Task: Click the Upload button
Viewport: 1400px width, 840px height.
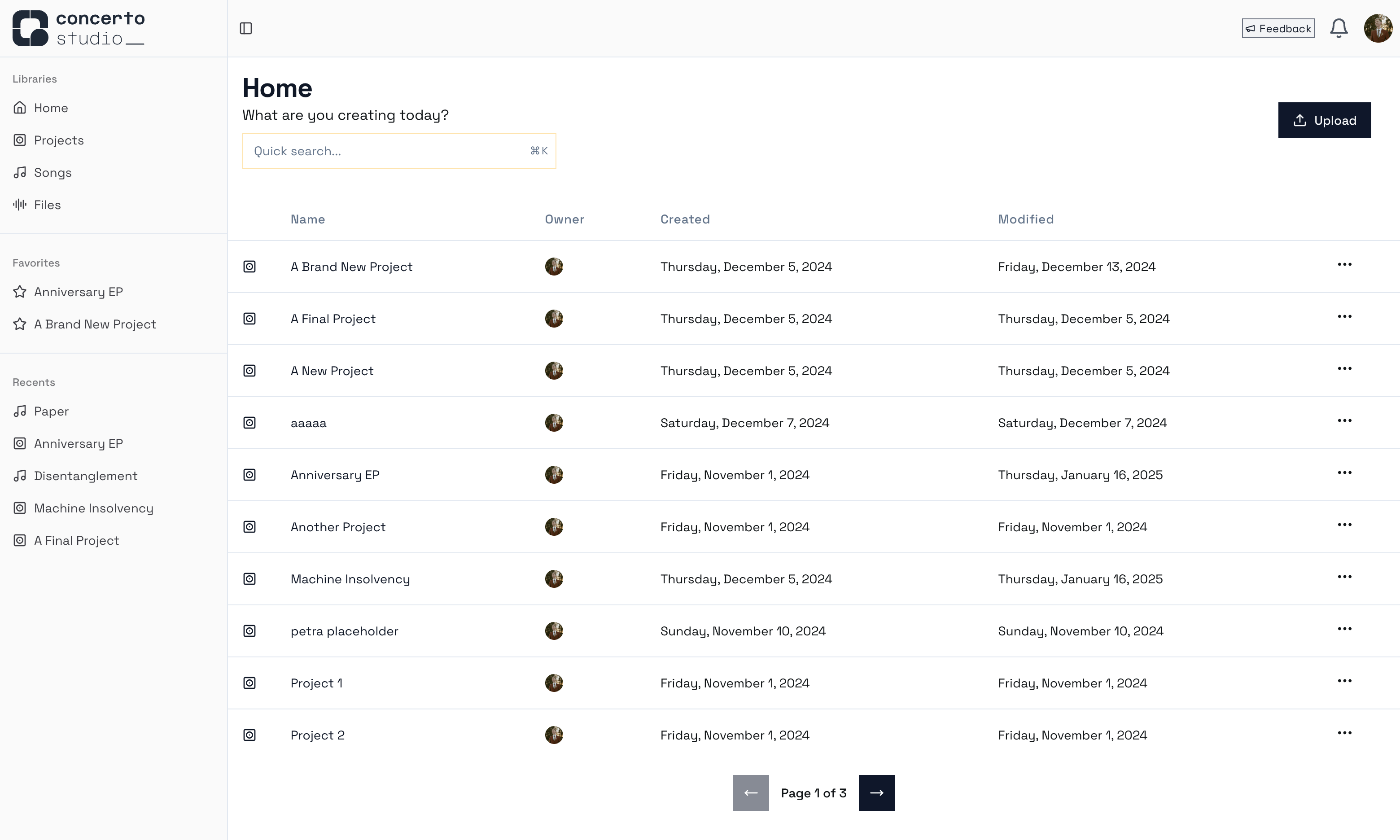Action: 1324,120
